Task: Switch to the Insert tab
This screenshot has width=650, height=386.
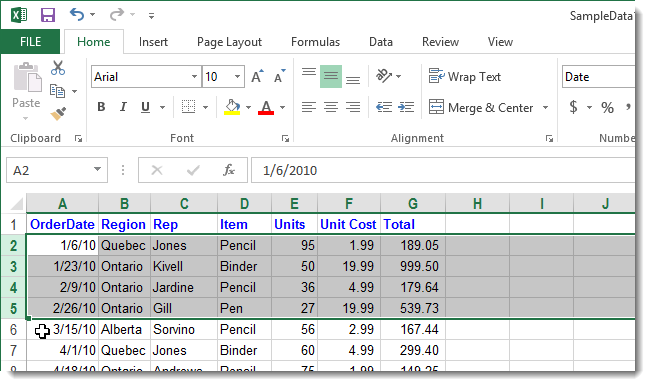Action: pyautogui.click(x=153, y=42)
